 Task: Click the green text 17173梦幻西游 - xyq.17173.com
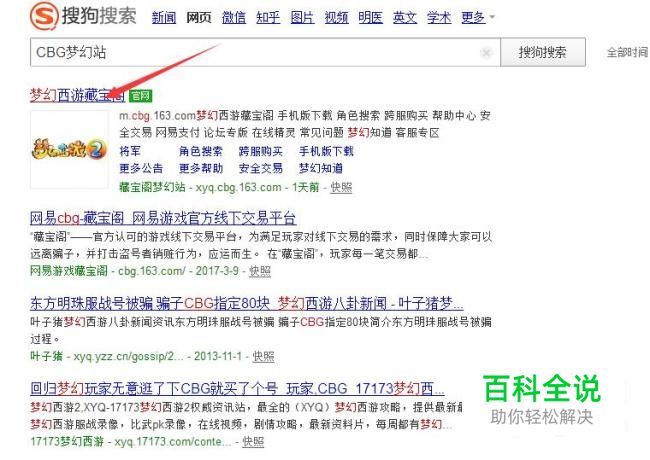click(131, 442)
